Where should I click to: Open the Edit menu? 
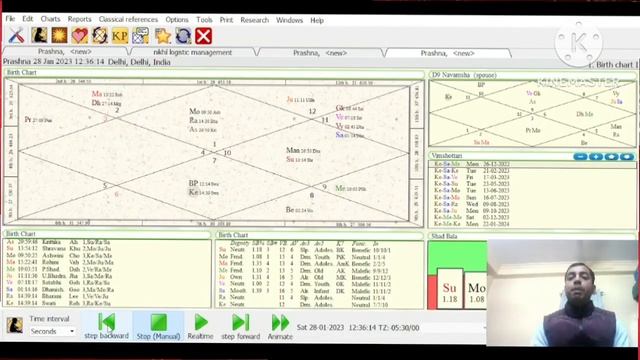pyautogui.click(x=28, y=19)
